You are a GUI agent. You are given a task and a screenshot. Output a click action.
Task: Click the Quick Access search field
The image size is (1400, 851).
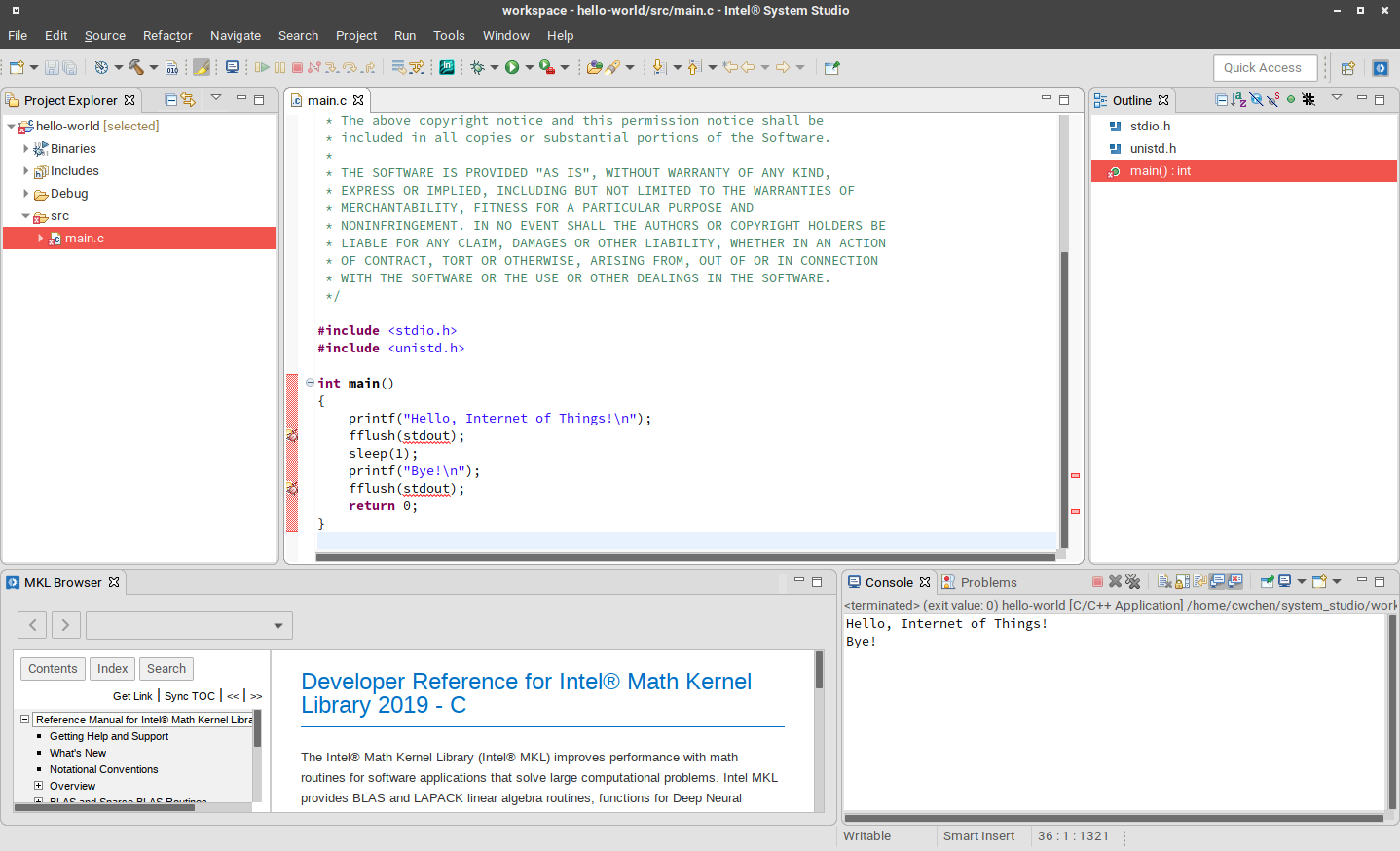coord(1264,67)
